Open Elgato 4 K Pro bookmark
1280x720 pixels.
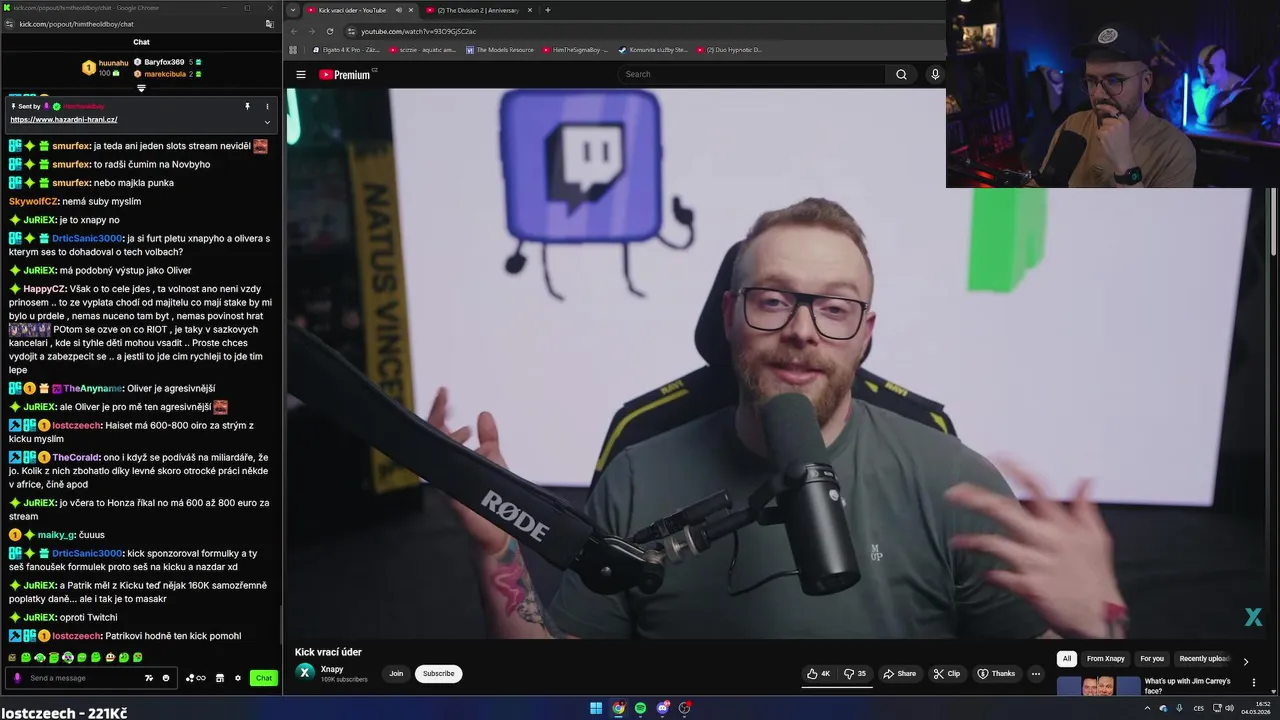[x=346, y=49]
